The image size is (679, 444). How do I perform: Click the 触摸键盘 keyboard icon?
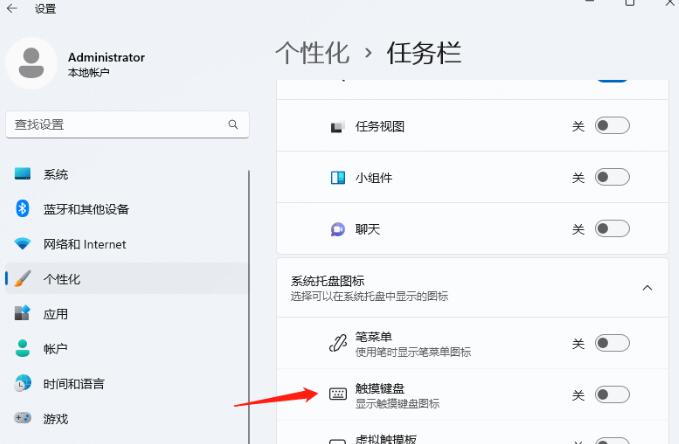338,394
